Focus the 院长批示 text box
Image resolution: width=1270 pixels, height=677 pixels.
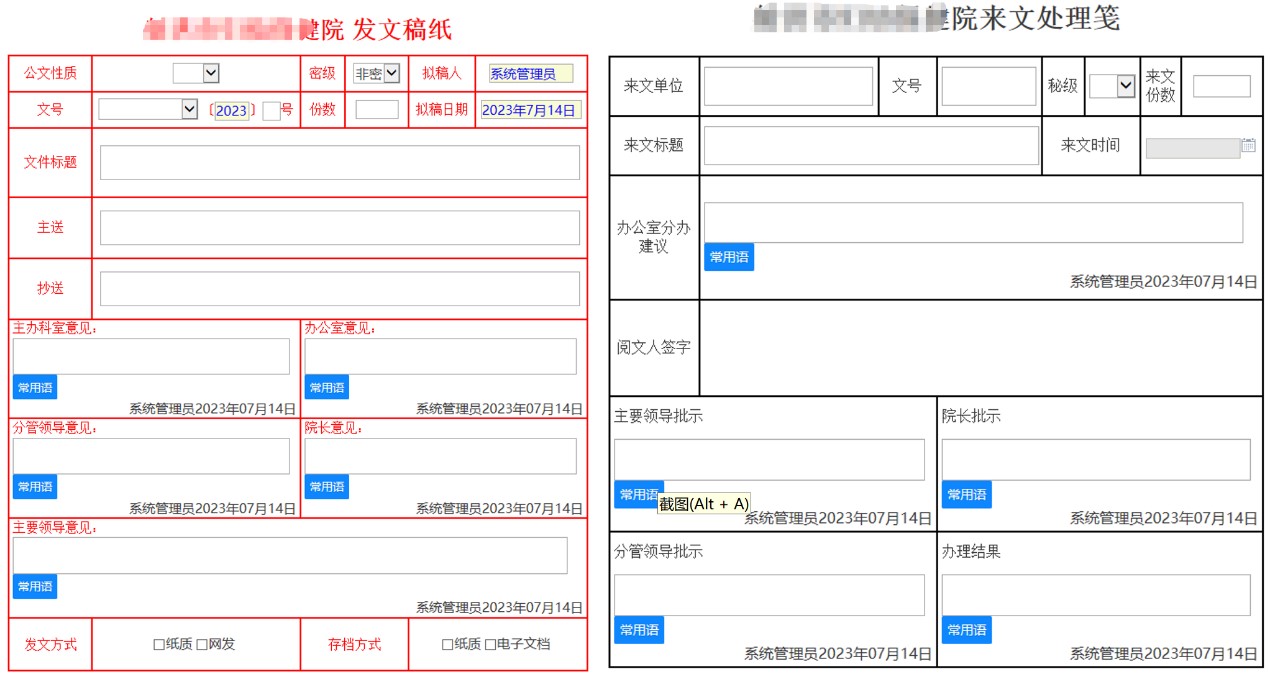pos(1096,459)
